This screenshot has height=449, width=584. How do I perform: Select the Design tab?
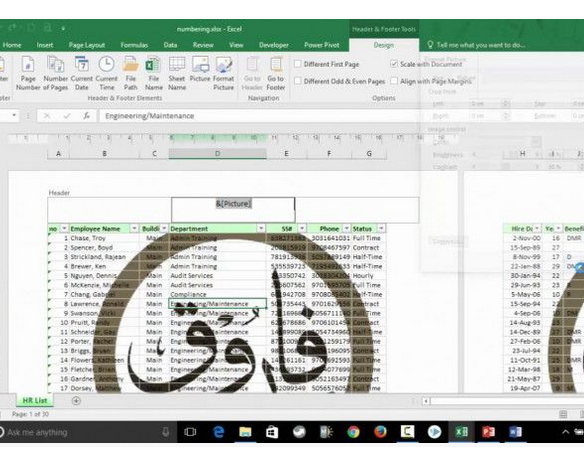[x=384, y=45]
